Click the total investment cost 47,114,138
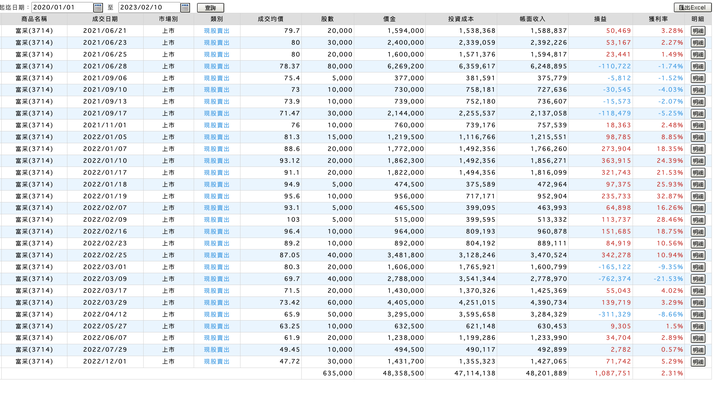 (x=475, y=374)
